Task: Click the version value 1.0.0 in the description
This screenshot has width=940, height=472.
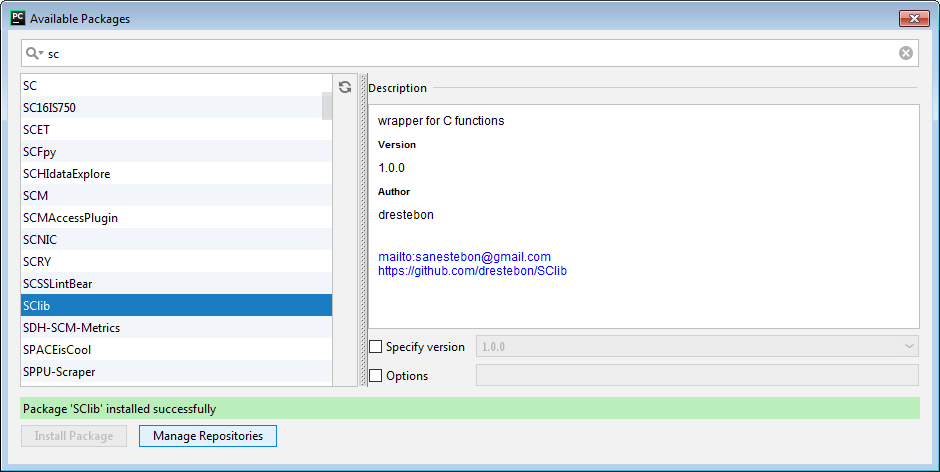Action: (x=391, y=168)
